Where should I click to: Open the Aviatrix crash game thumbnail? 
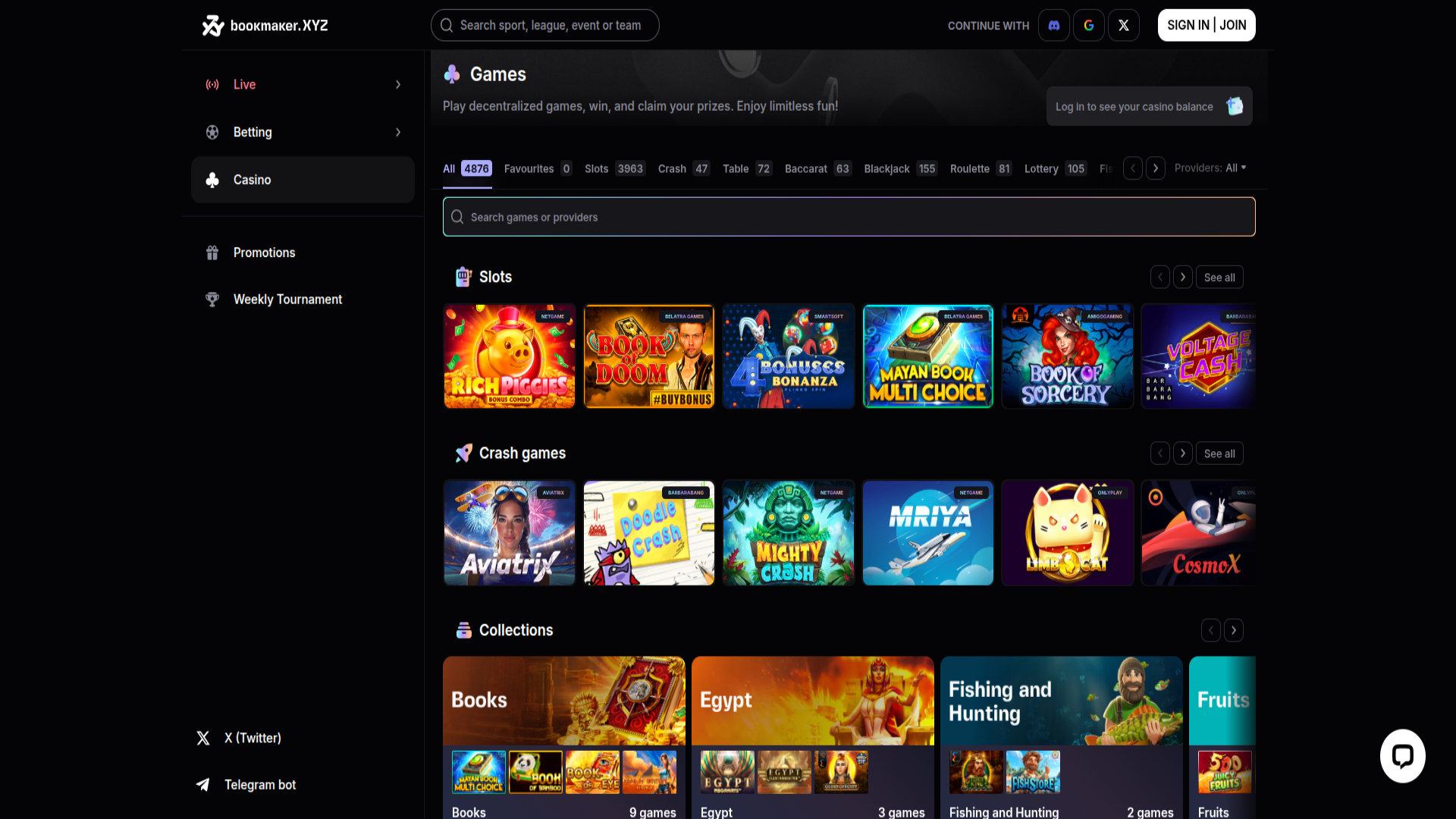(509, 532)
